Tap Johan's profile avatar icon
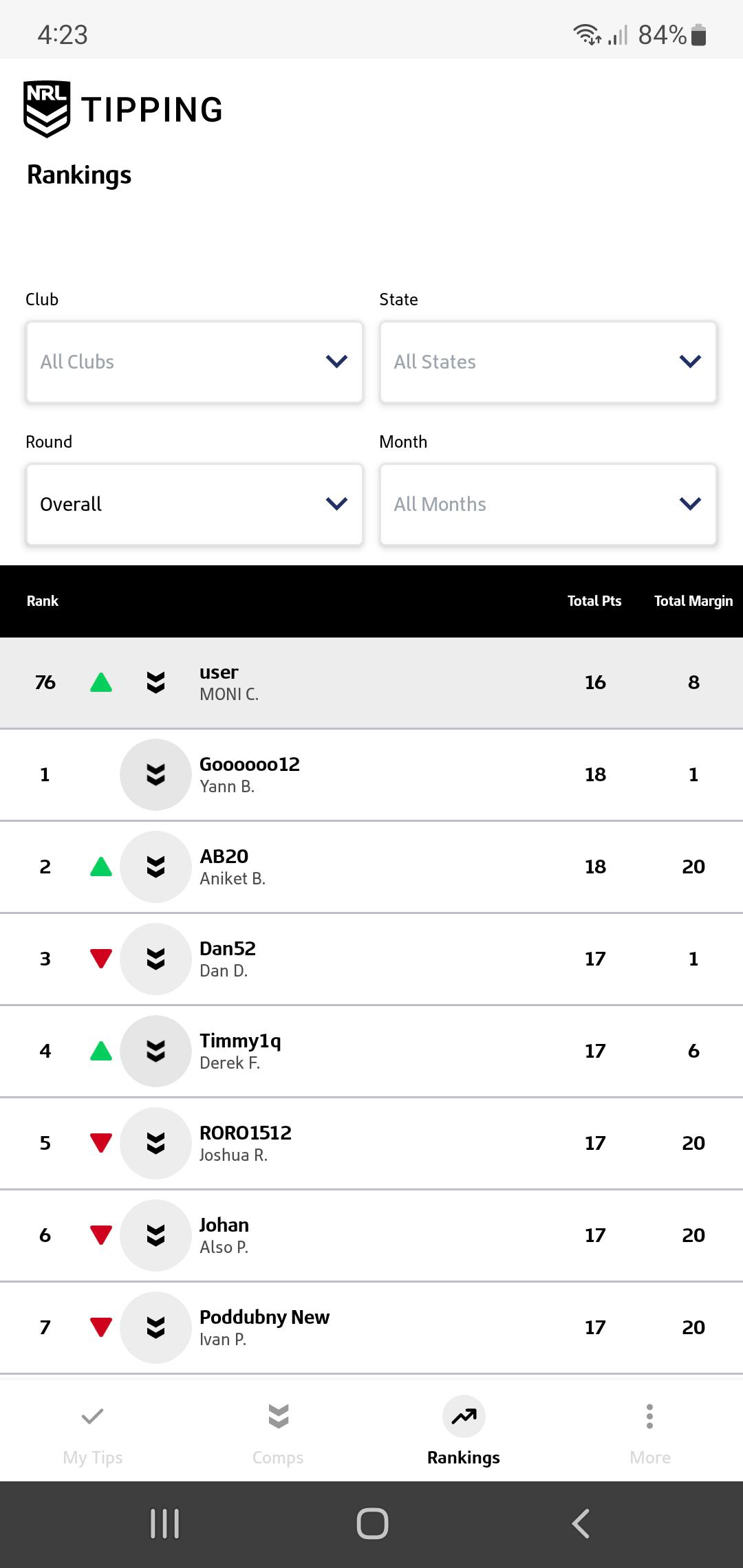 (x=155, y=1235)
